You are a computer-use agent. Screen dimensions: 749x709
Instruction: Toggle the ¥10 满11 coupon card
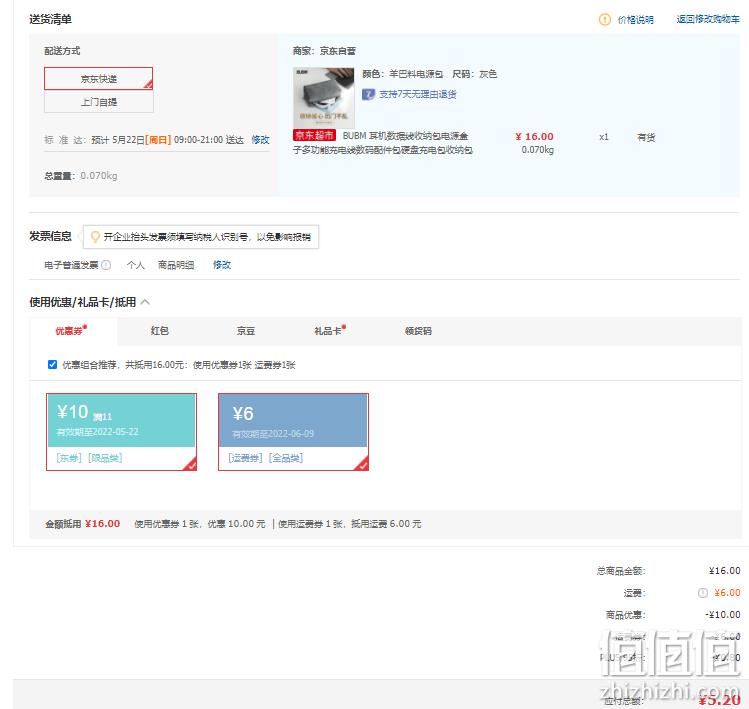click(x=121, y=432)
